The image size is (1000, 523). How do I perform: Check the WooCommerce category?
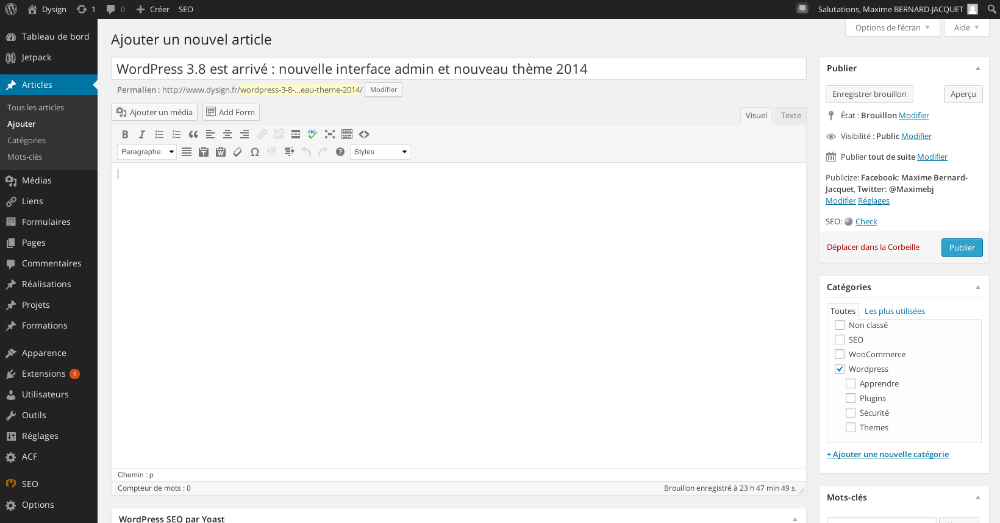click(840, 354)
